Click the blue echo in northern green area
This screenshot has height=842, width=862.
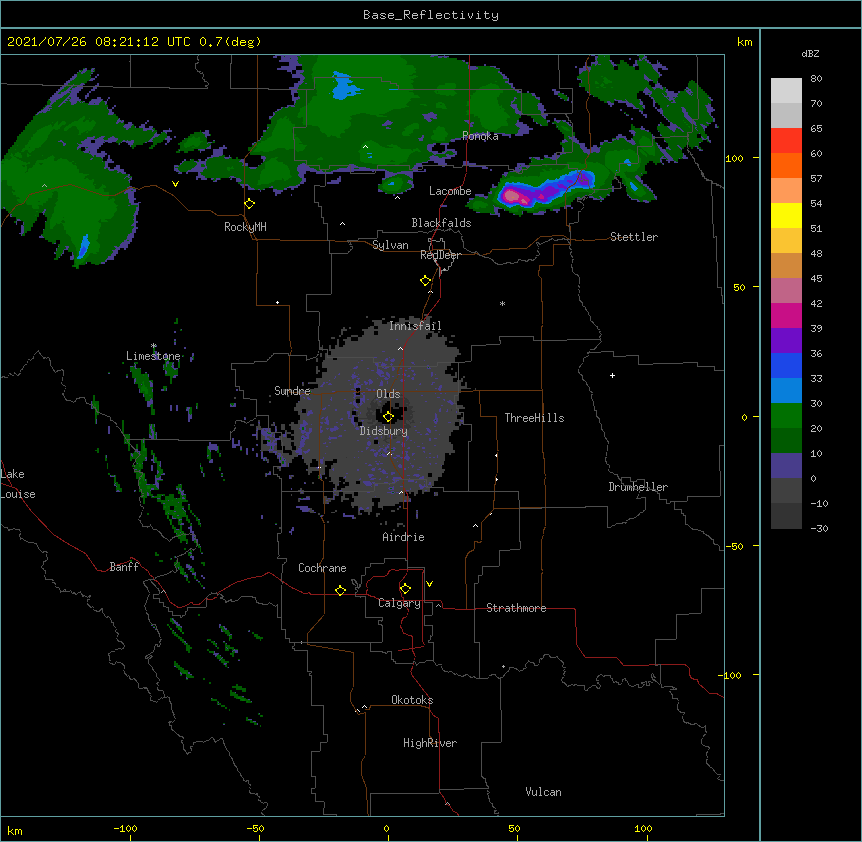pos(344,87)
